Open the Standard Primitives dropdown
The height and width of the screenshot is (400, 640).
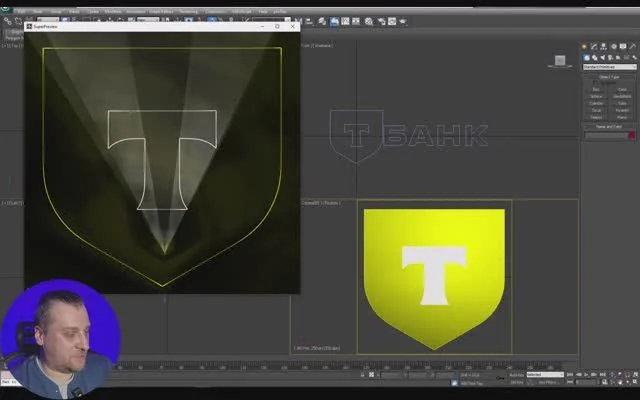point(609,67)
